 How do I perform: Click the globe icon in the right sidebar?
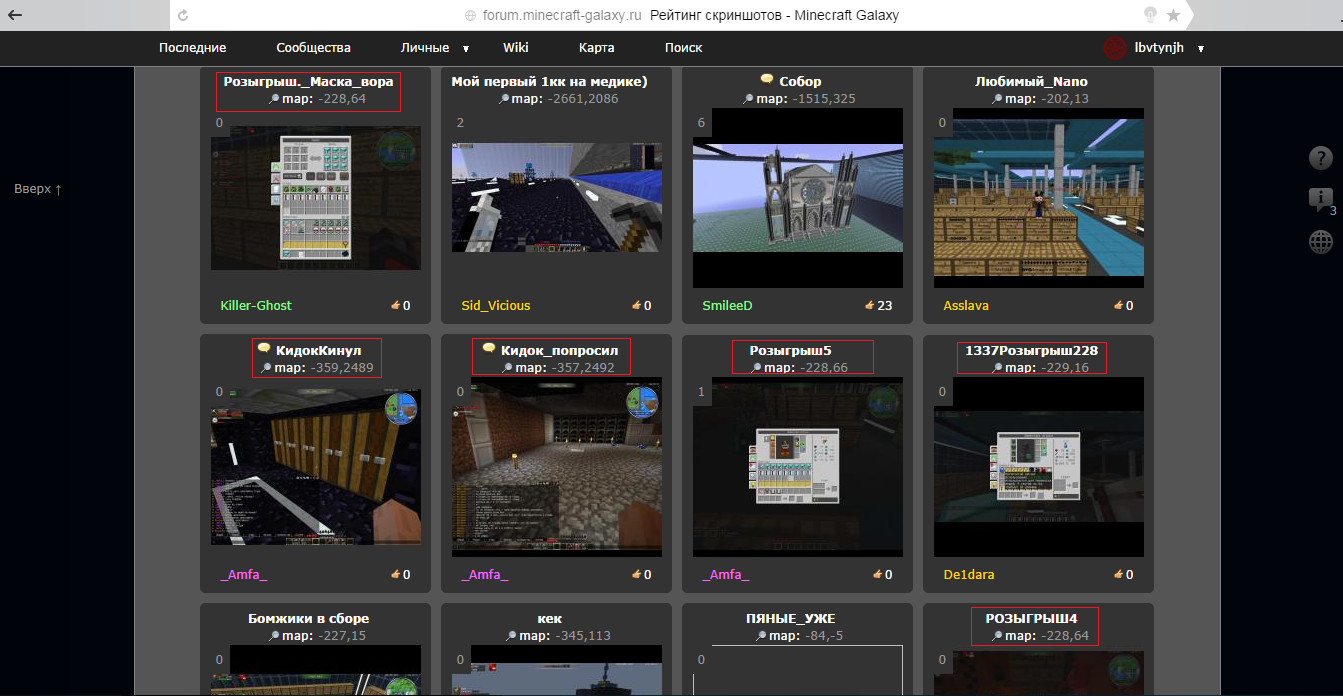point(1321,241)
